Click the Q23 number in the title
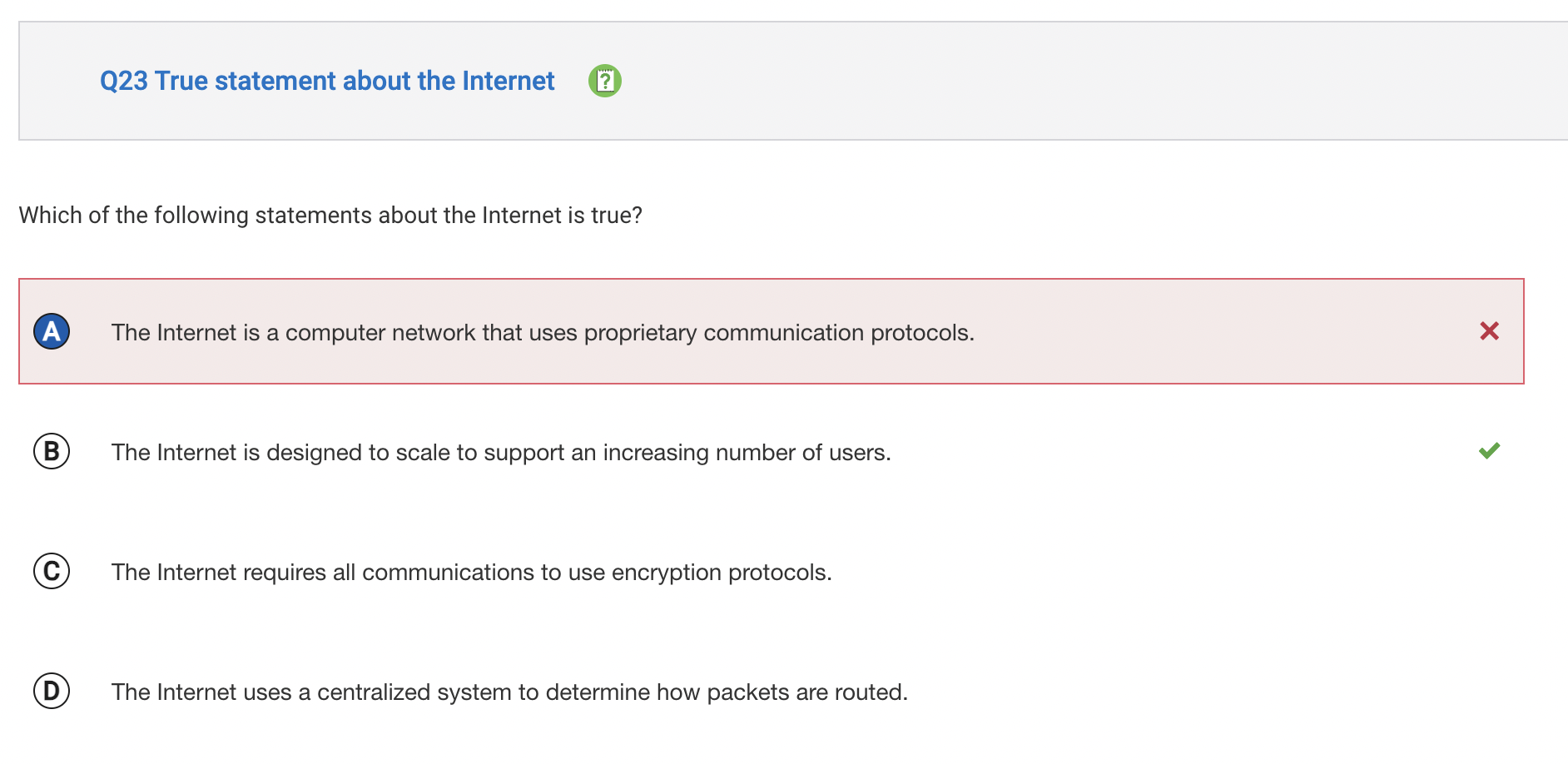The height and width of the screenshot is (764, 1568). [x=124, y=82]
